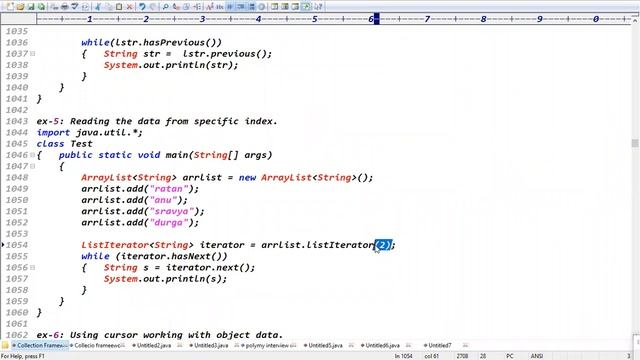
Task: Switch to the Untitled2.java tab
Action: click(x=154, y=345)
